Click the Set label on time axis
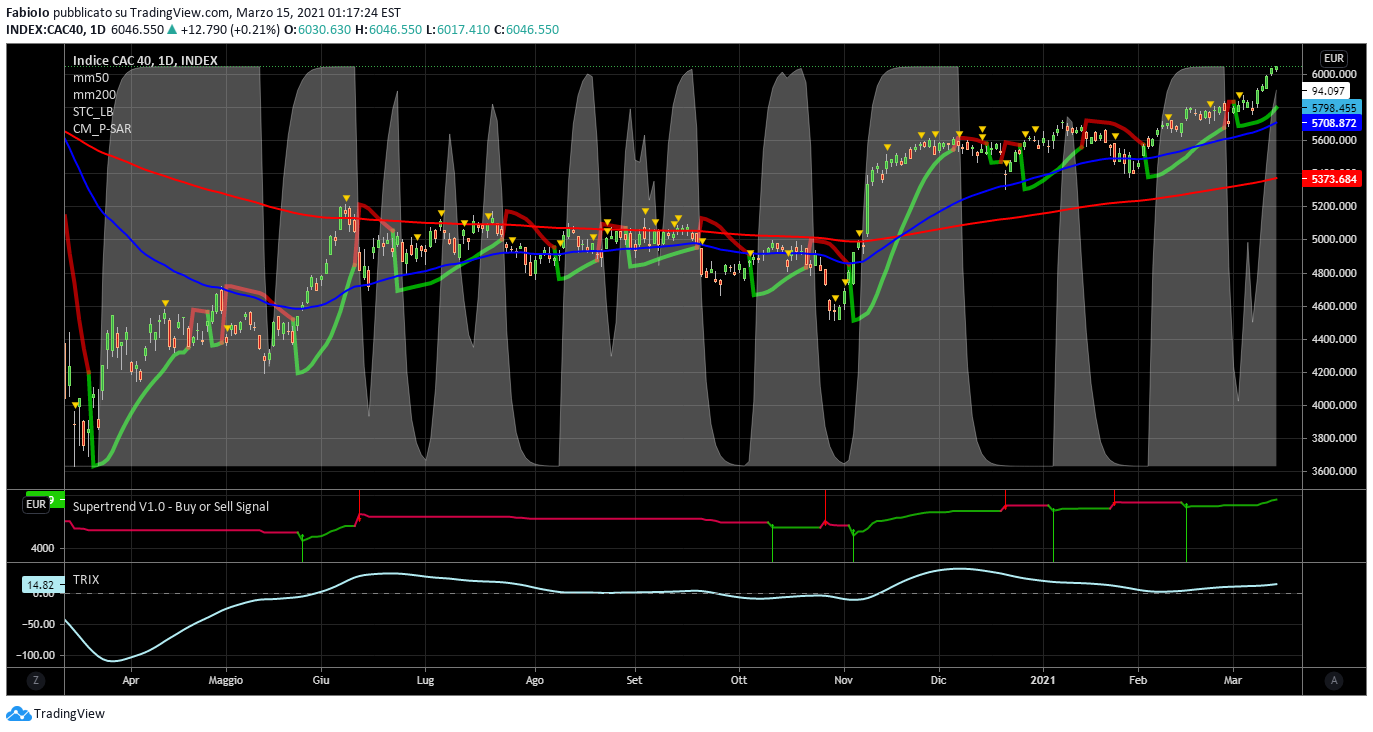Viewport: 1373px width, 732px height. [x=634, y=680]
